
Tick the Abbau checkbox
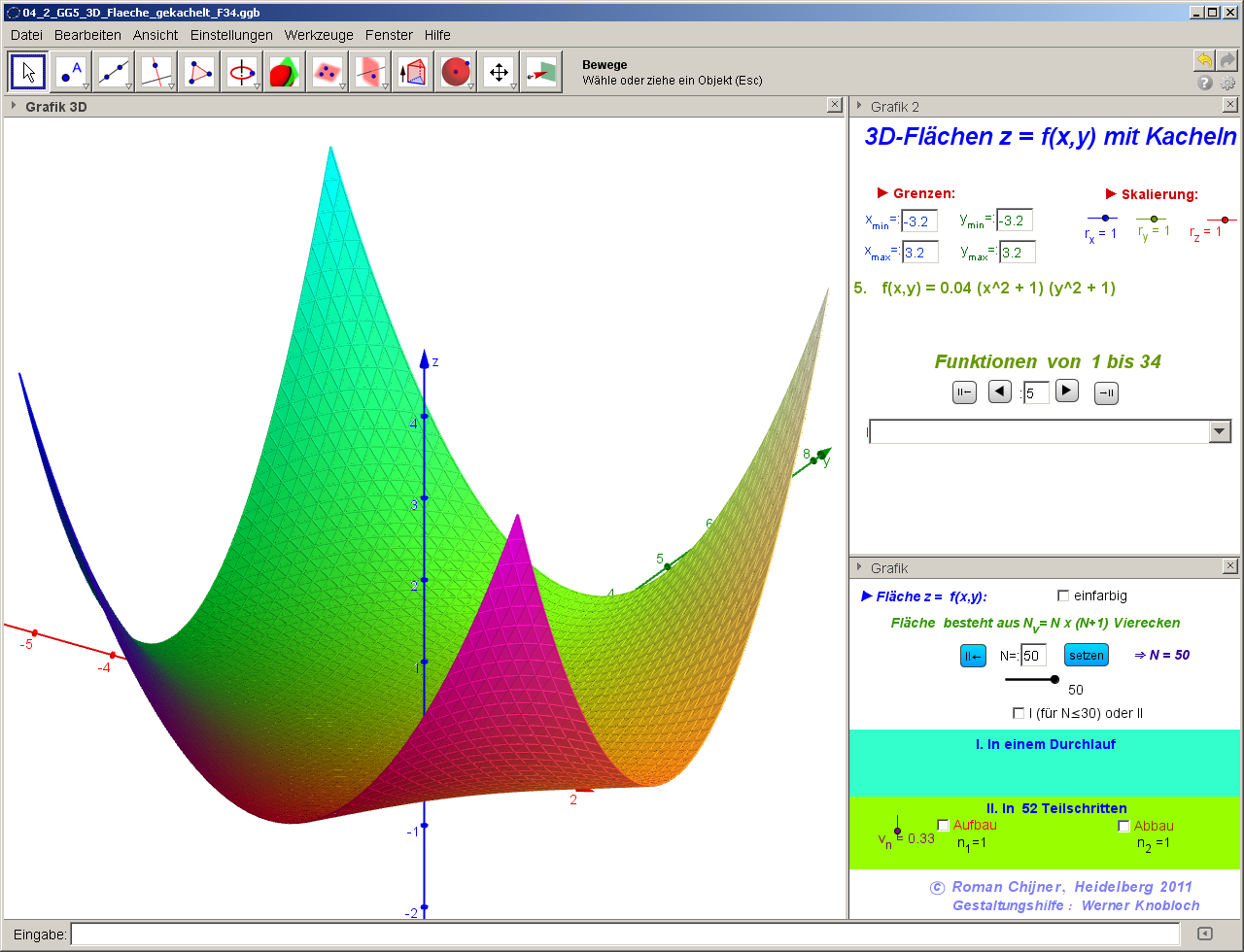click(1123, 826)
